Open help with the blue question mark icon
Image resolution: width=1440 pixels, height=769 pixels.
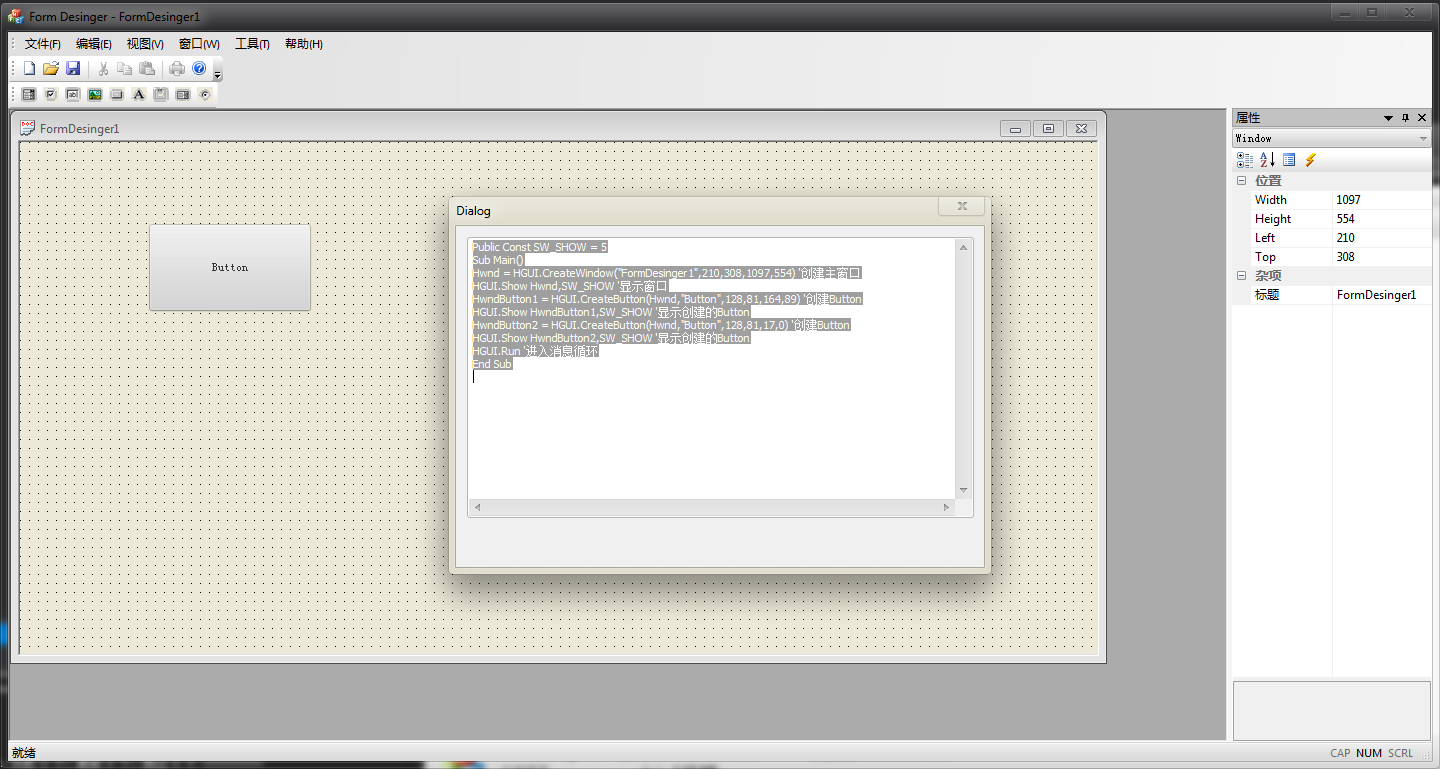pyautogui.click(x=199, y=69)
